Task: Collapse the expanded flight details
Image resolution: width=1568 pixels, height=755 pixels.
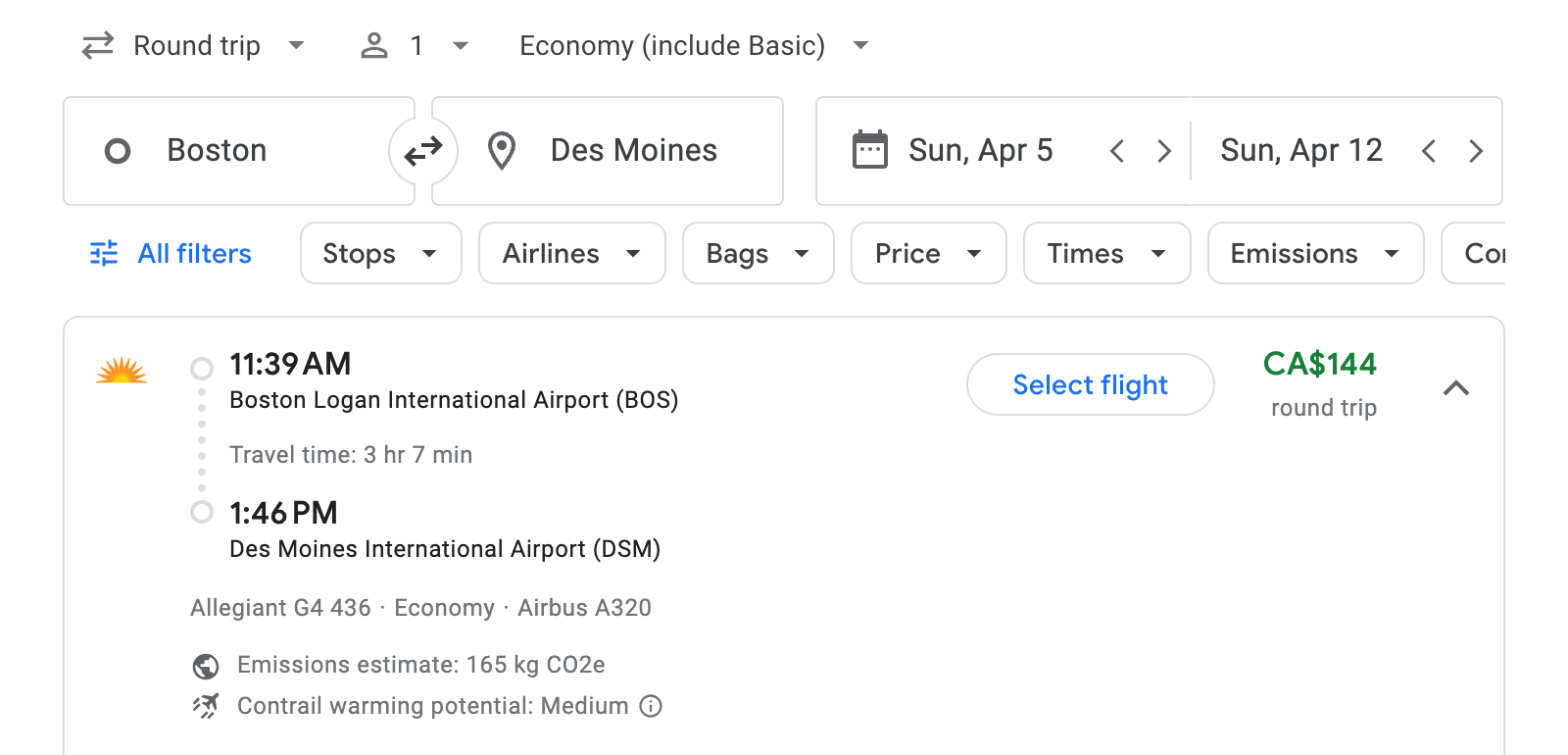Action: pyautogui.click(x=1458, y=388)
